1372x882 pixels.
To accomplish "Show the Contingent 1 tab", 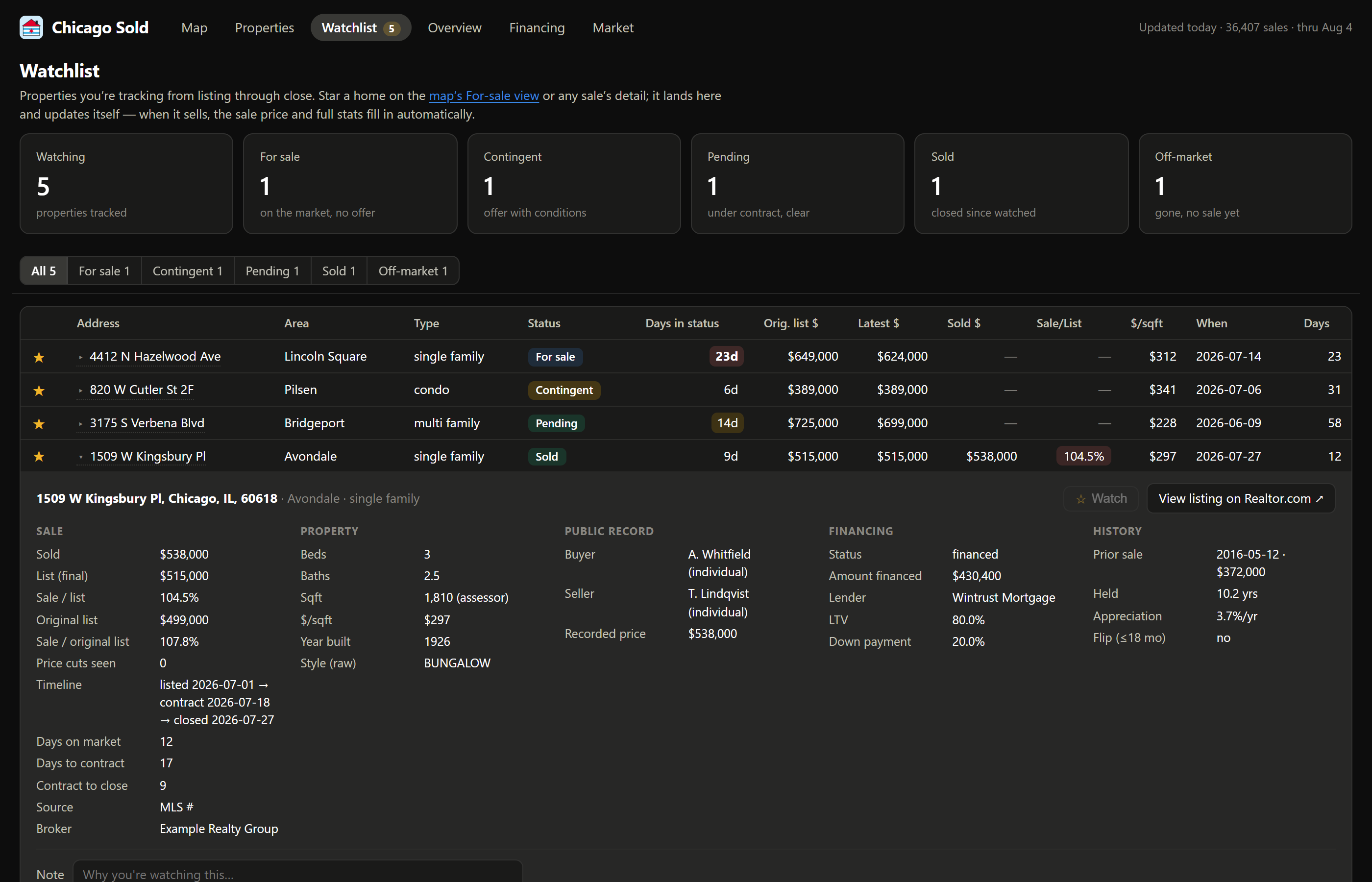I will tap(187, 271).
